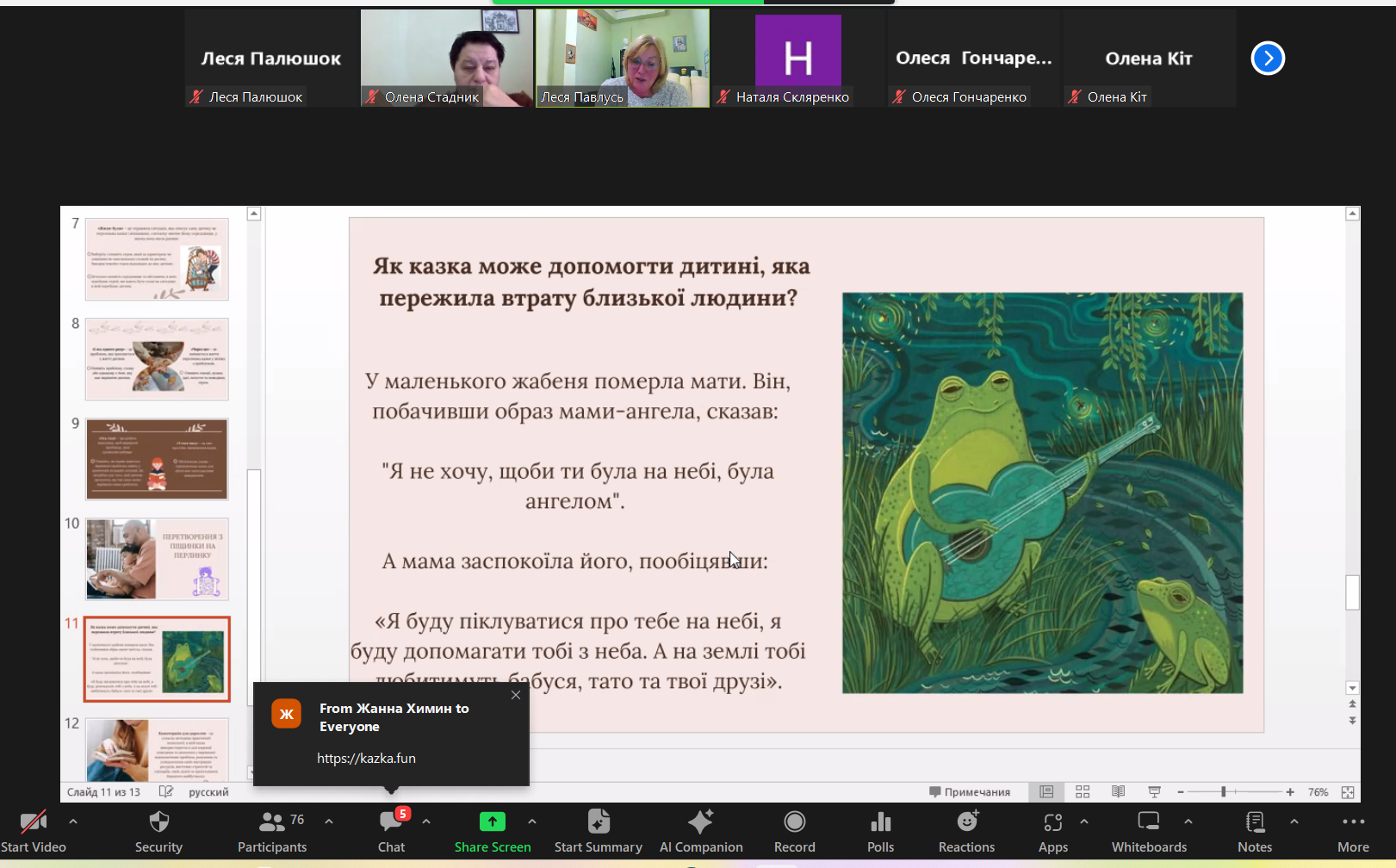Expand the Share Screen options arrow

point(532,821)
